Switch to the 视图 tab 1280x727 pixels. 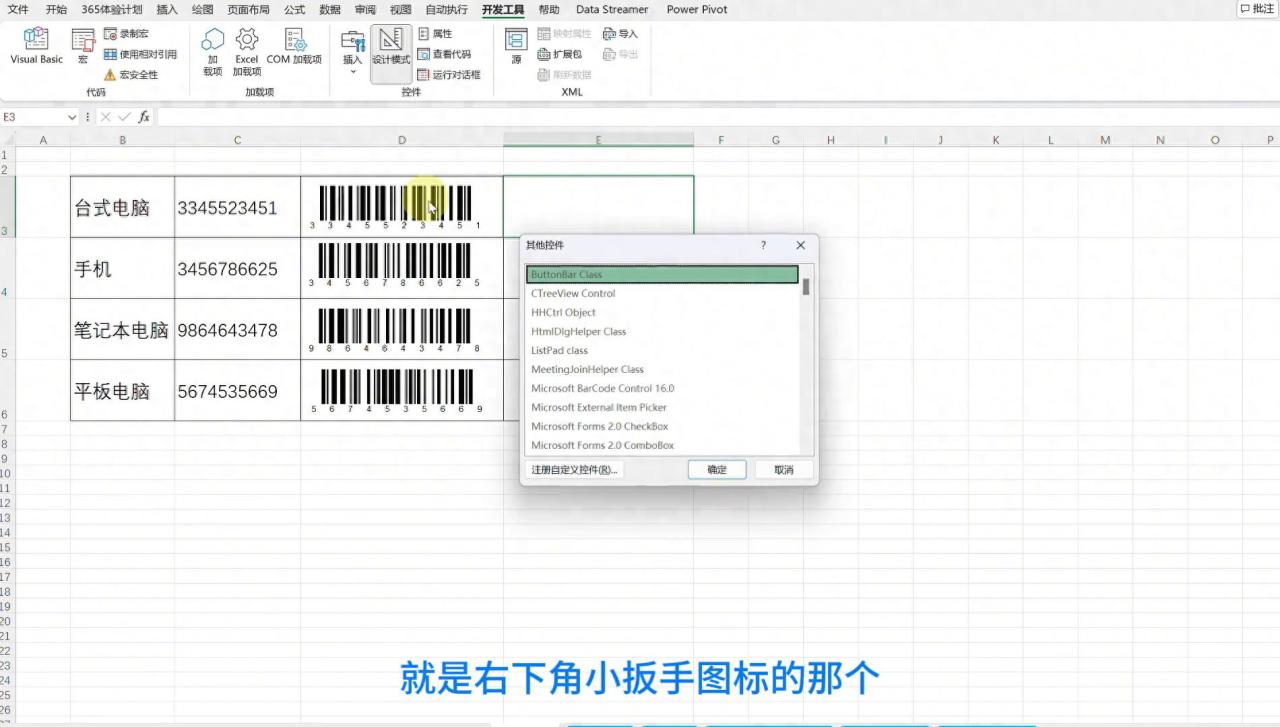coord(400,9)
